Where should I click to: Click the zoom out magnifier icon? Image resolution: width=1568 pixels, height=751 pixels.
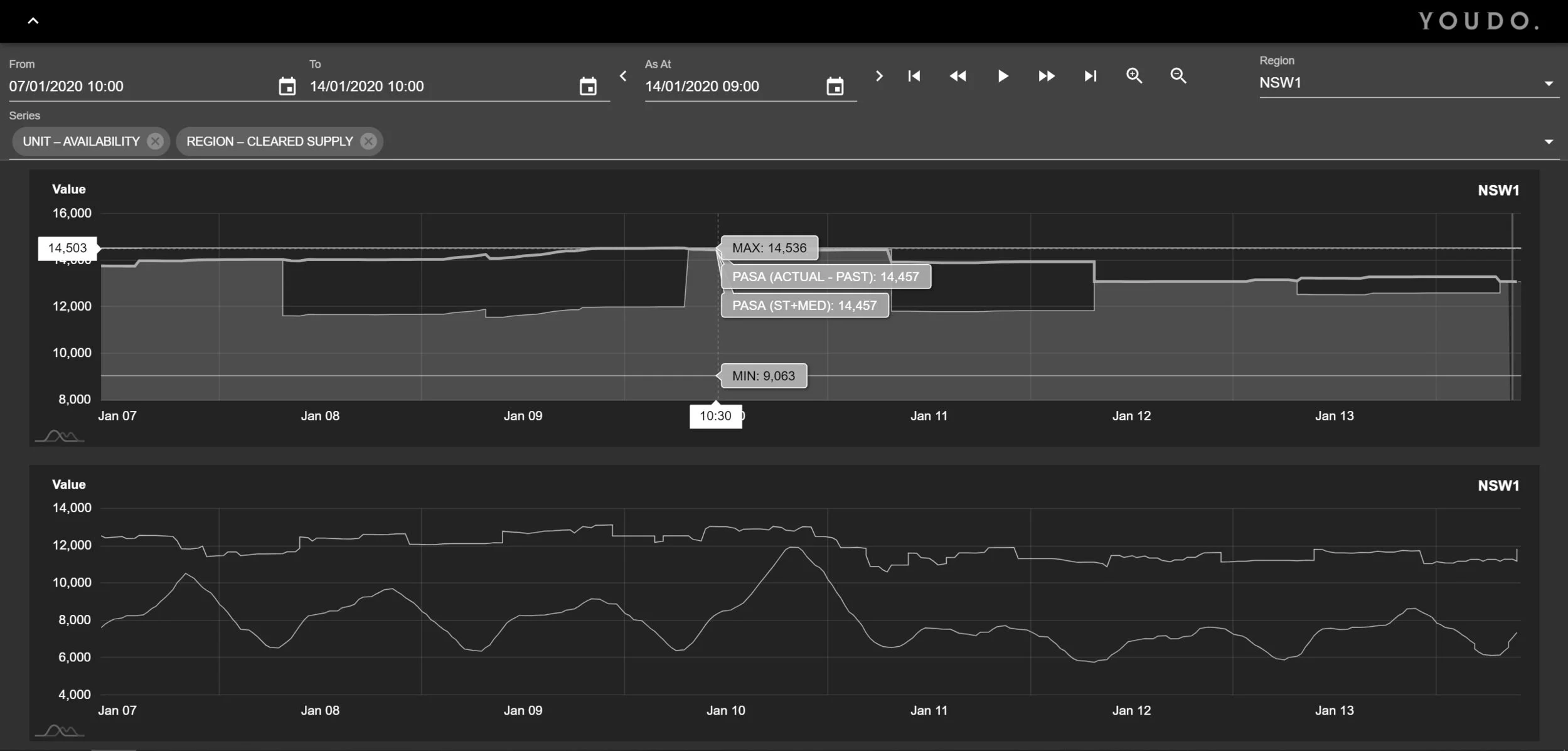1178,76
